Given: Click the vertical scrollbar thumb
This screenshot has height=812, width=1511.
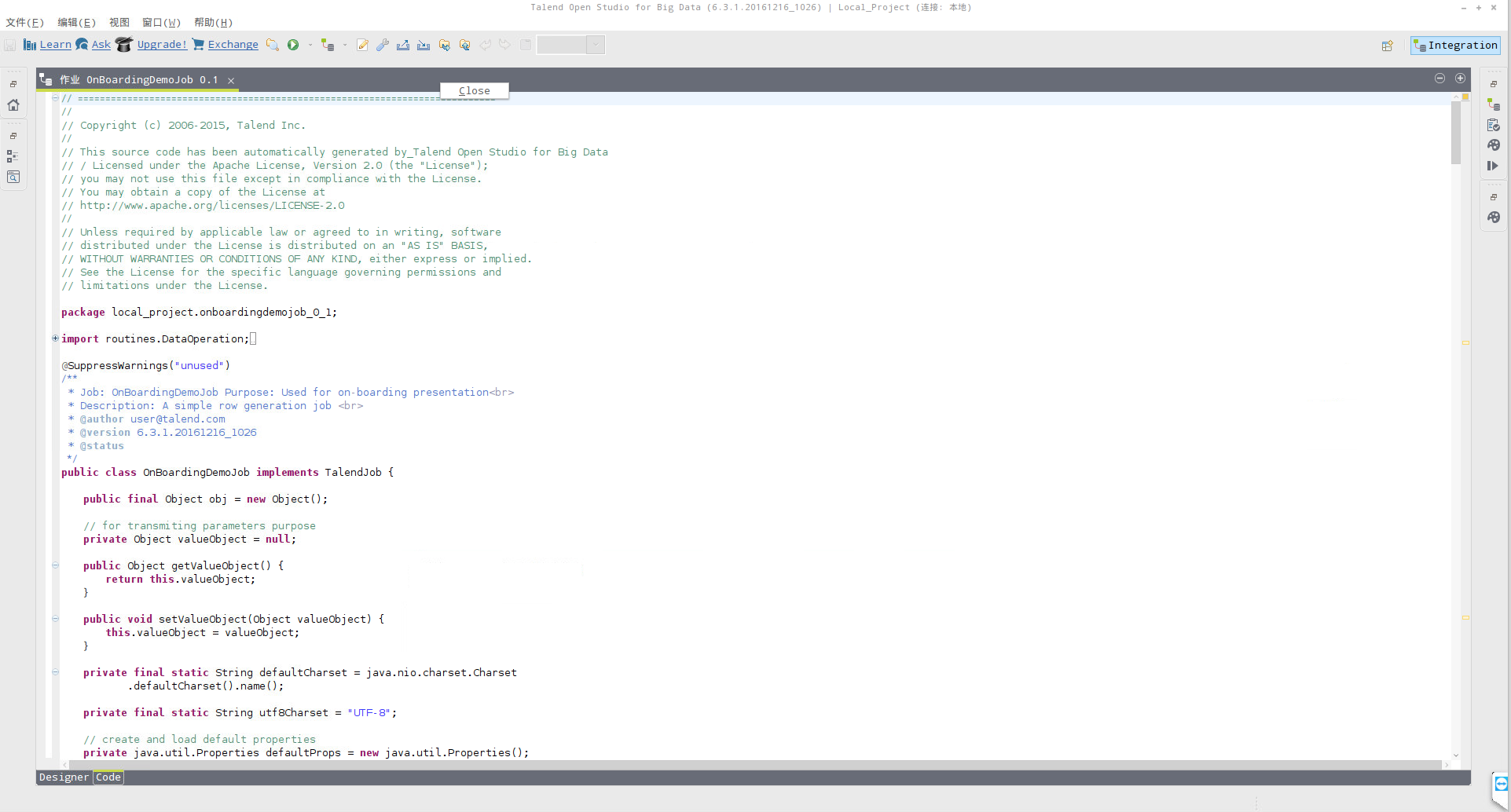Looking at the screenshot, I should tap(1455, 132).
